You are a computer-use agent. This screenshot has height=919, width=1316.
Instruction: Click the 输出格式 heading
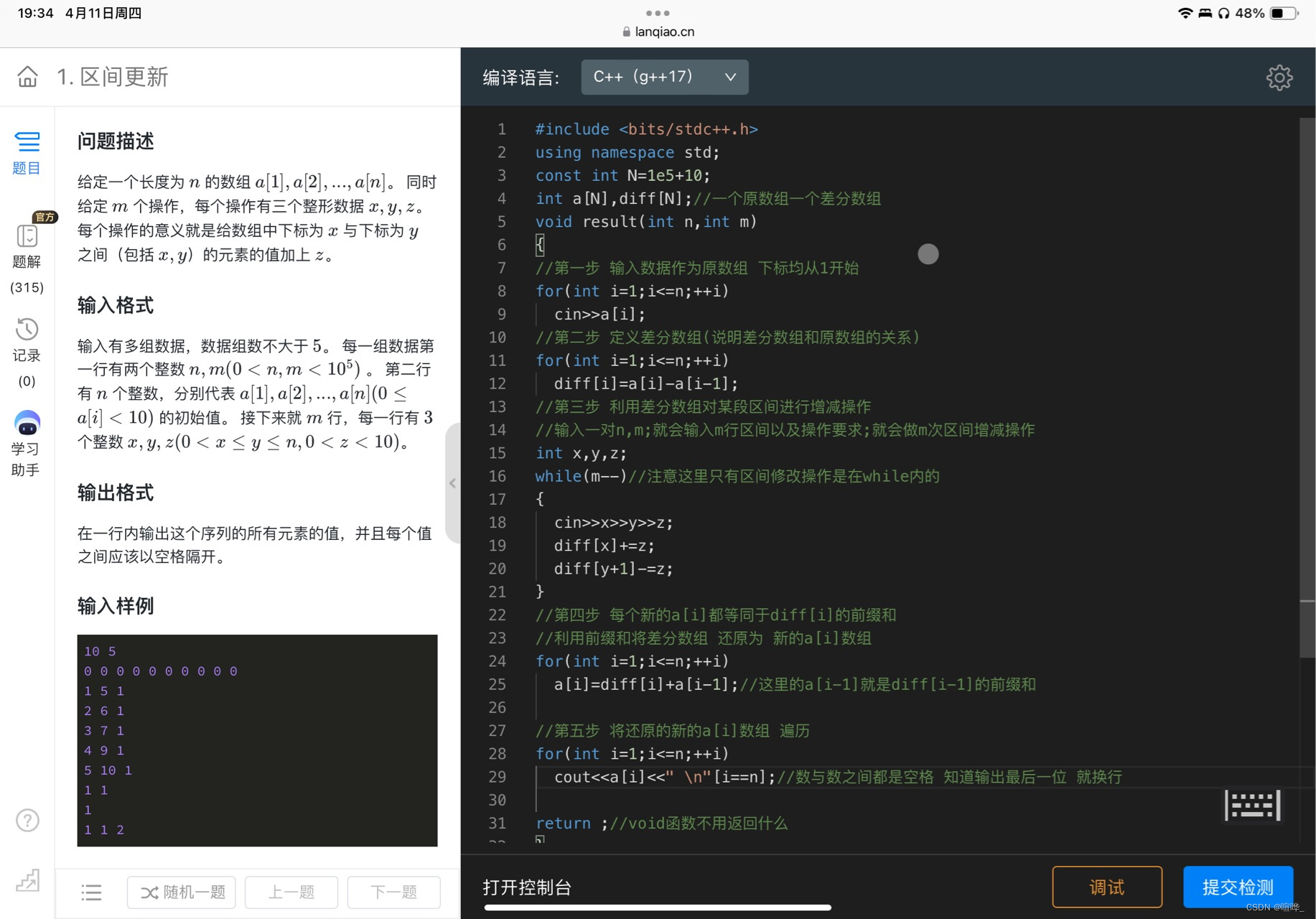(116, 493)
